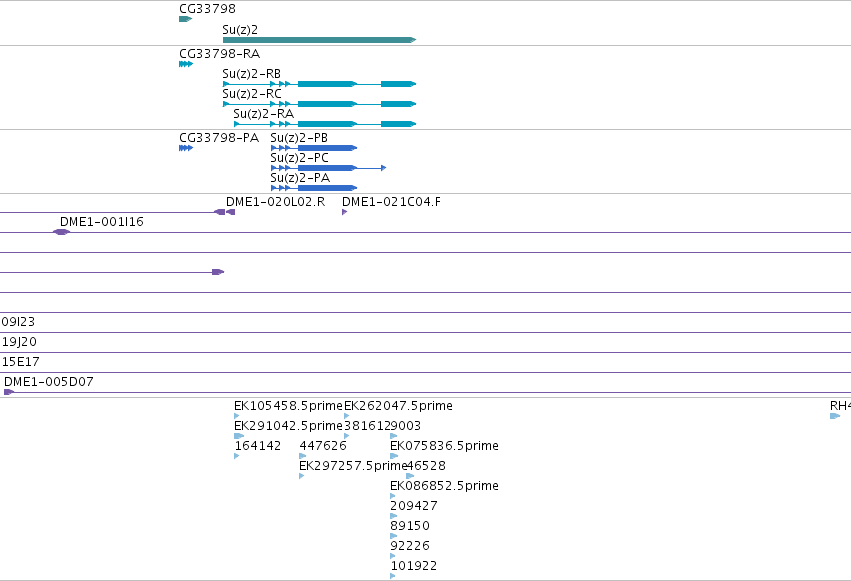Screen dimensions: 851x581
Task: Click the 209427 EST label
Action: pos(414,506)
